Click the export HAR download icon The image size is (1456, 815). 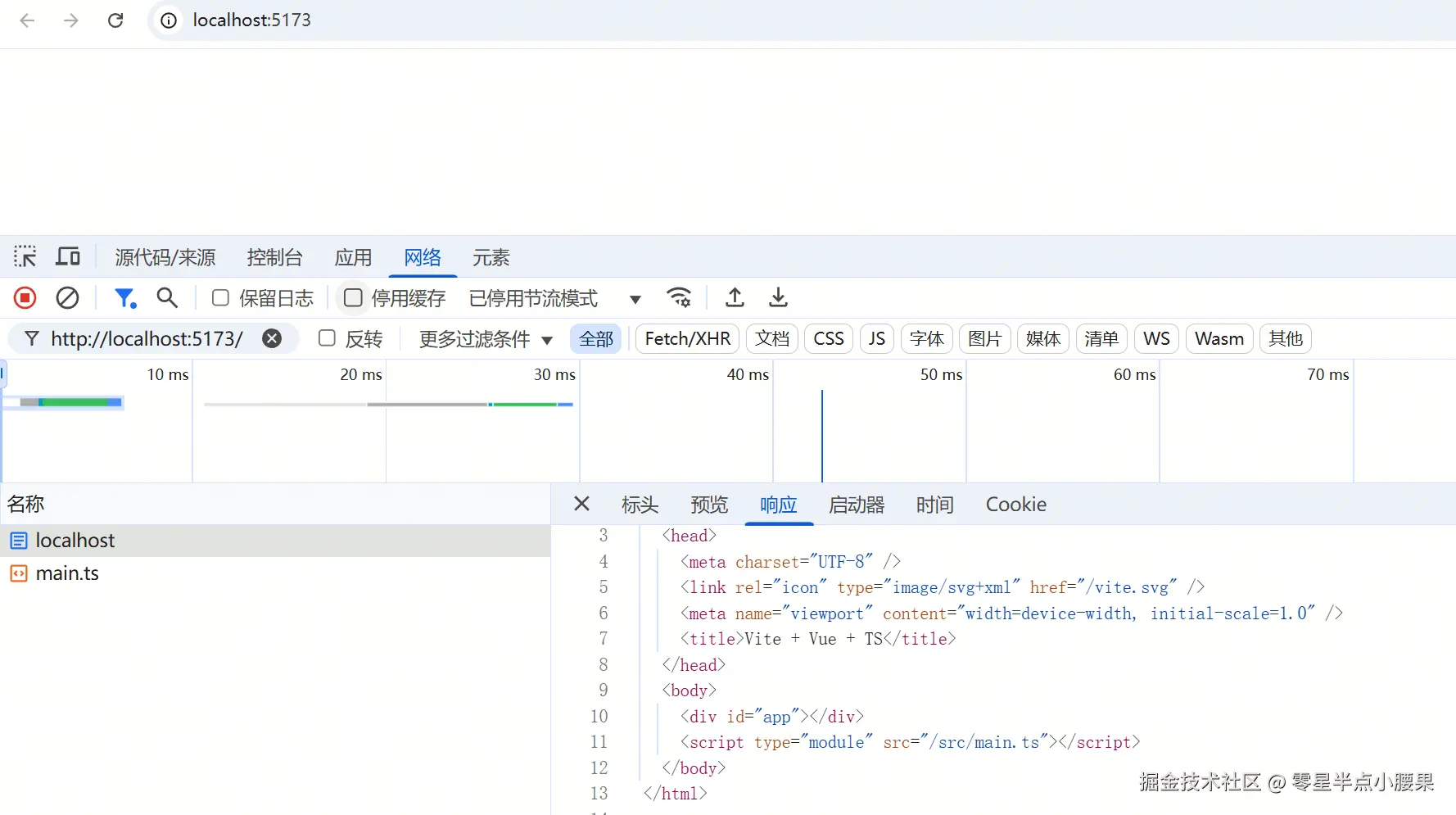[779, 298]
